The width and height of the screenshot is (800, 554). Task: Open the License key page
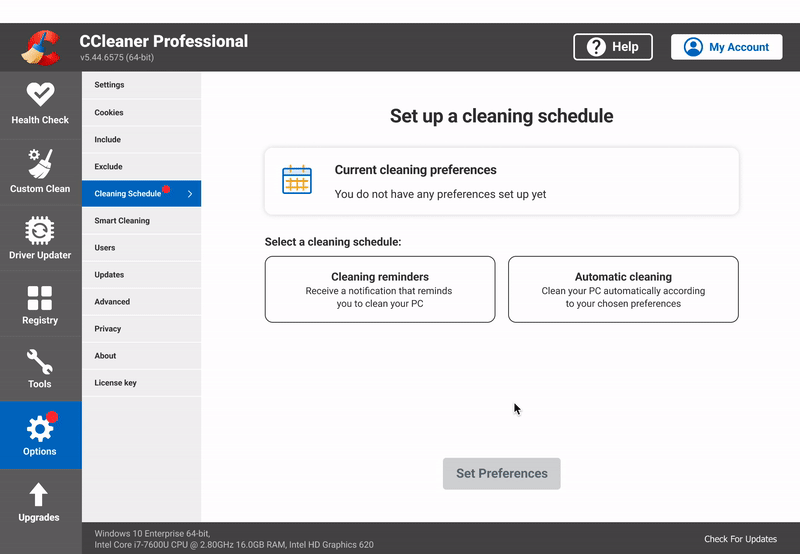tap(141, 383)
